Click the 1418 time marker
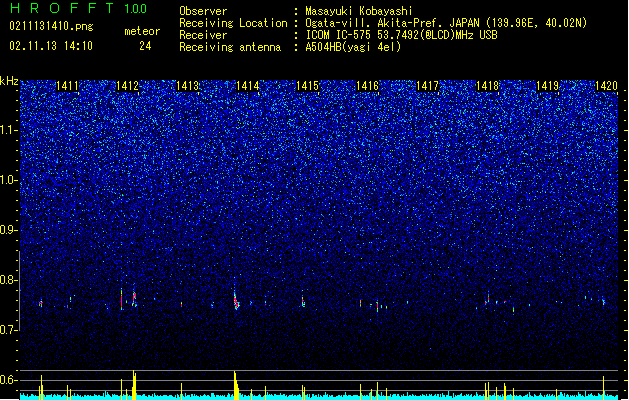629x400 pixels. click(x=487, y=85)
